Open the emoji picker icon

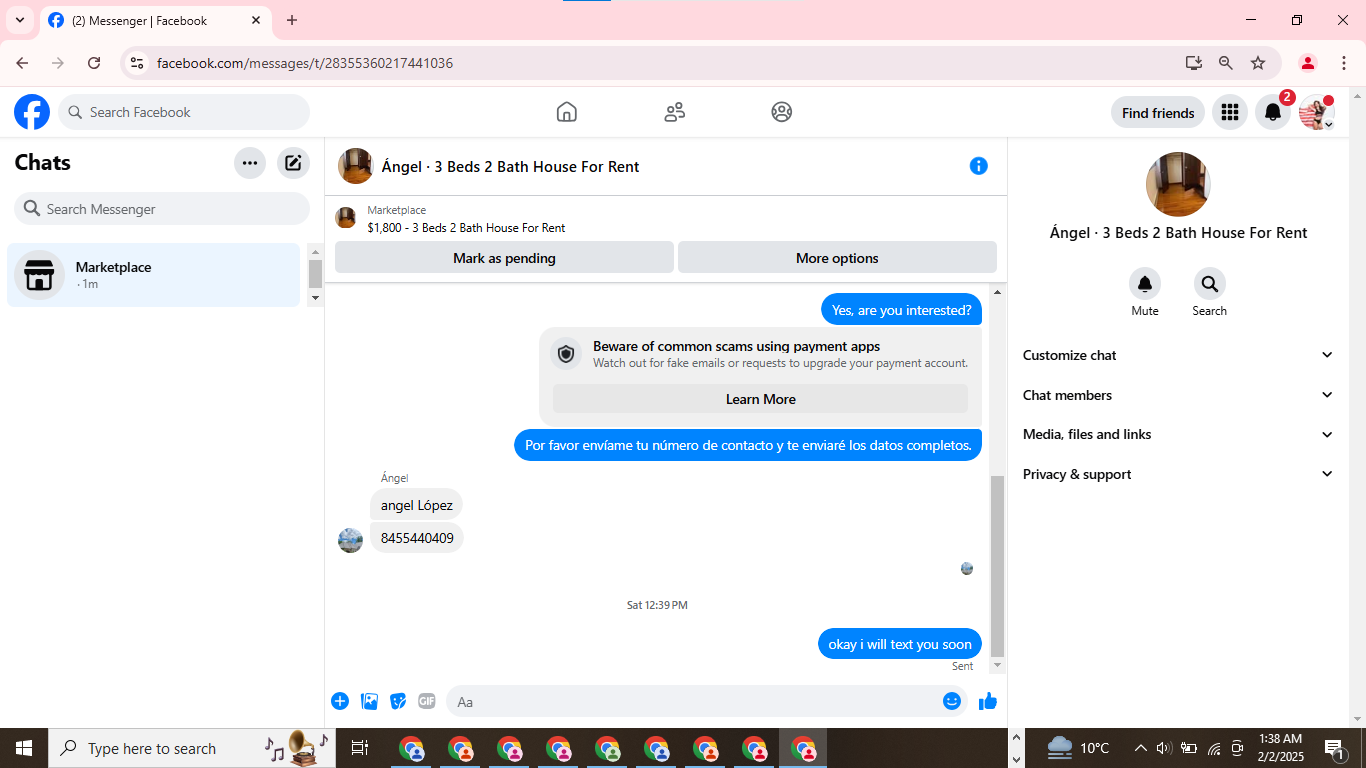[952, 701]
